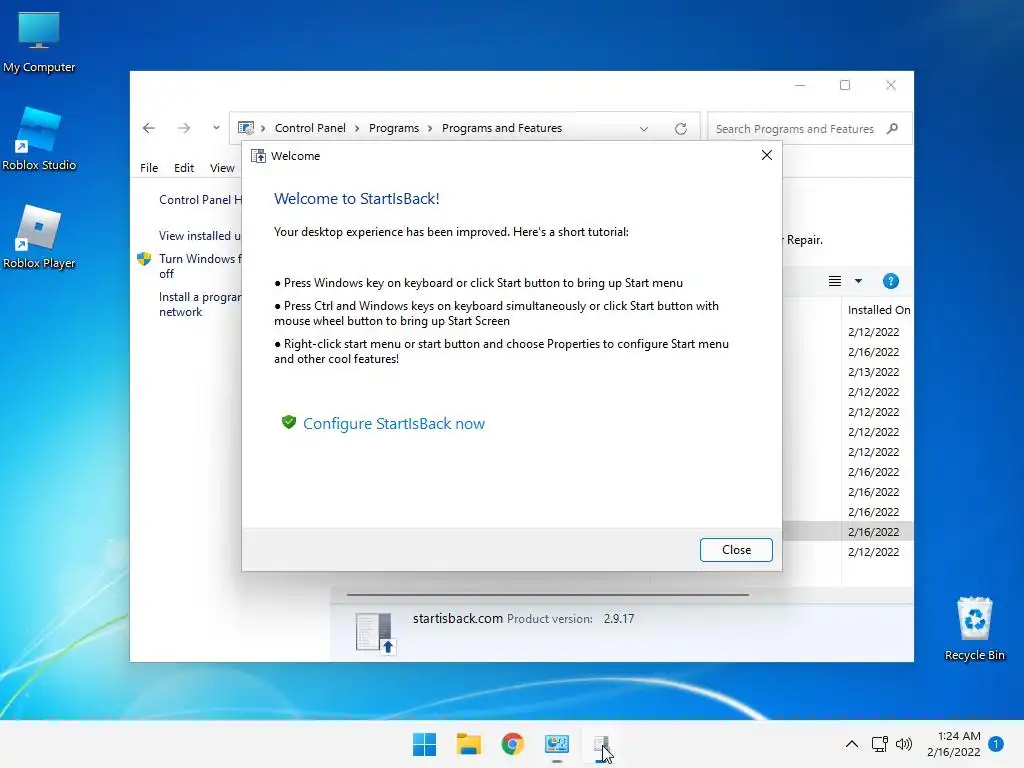The height and width of the screenshot is (768, 1024).
Task: Click the product version 2.9.17 value
Action: (x=618, y=618)
